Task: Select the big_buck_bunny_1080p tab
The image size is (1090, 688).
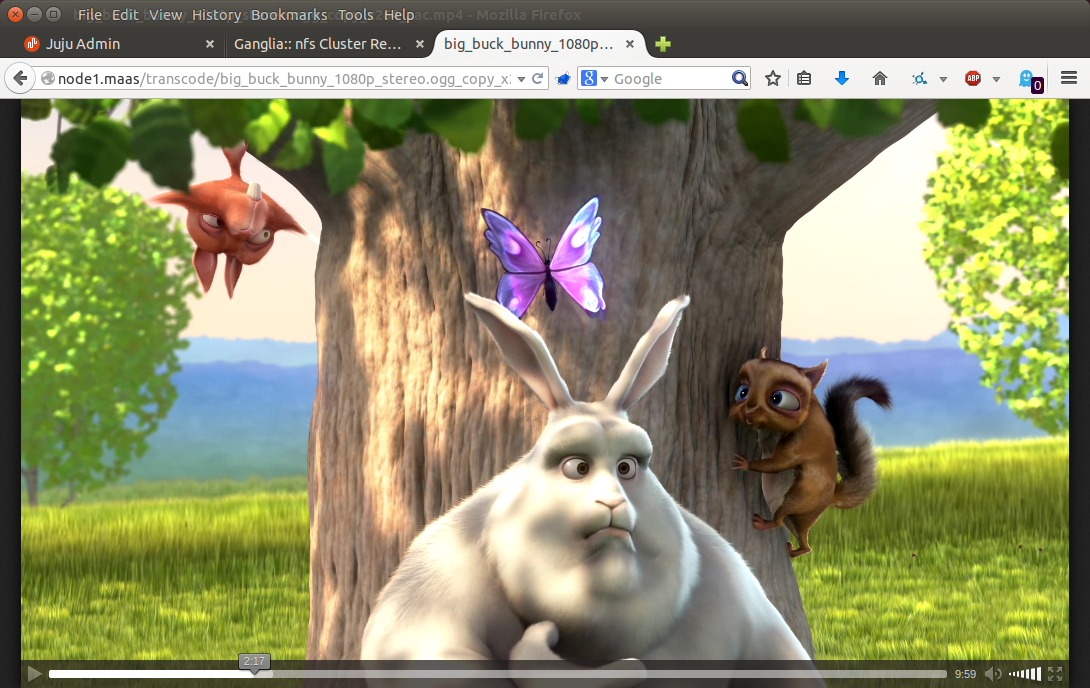Action: pyautogui.click(x=539, y=44)
